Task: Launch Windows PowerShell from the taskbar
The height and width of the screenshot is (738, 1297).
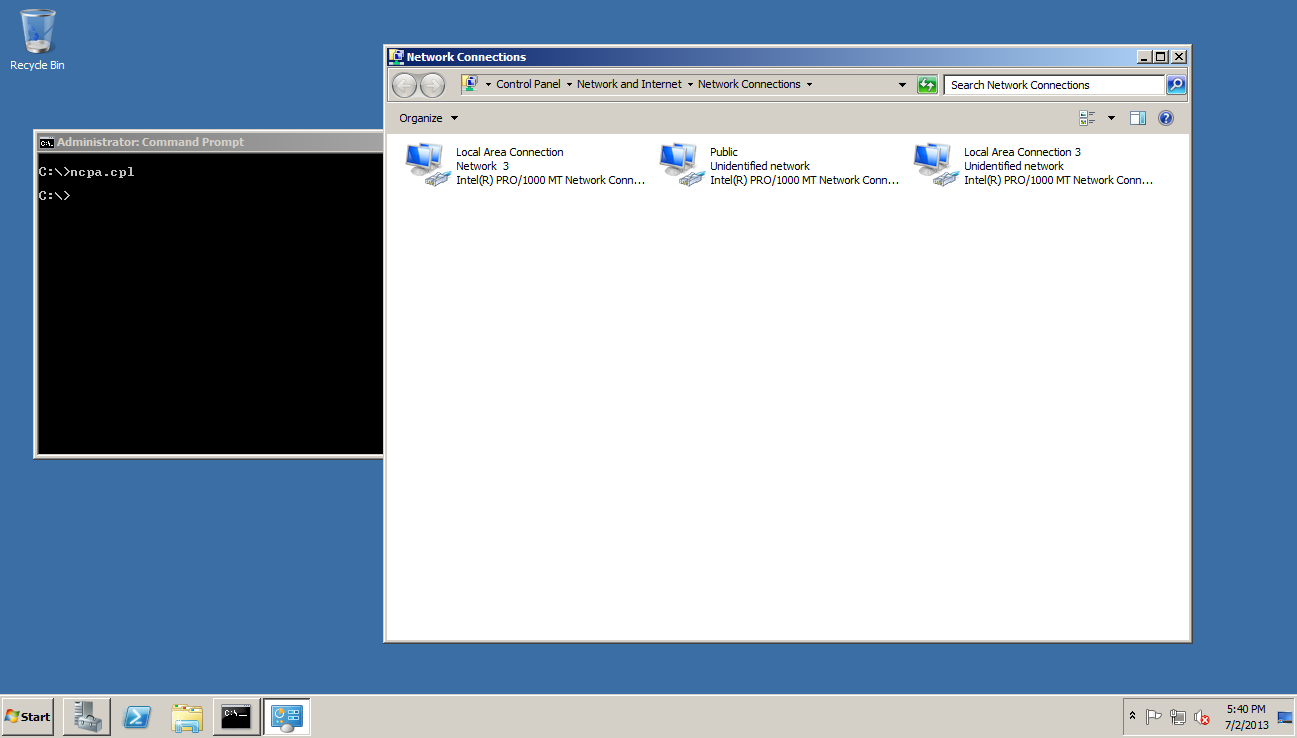Action: click(x=137, y=716)
